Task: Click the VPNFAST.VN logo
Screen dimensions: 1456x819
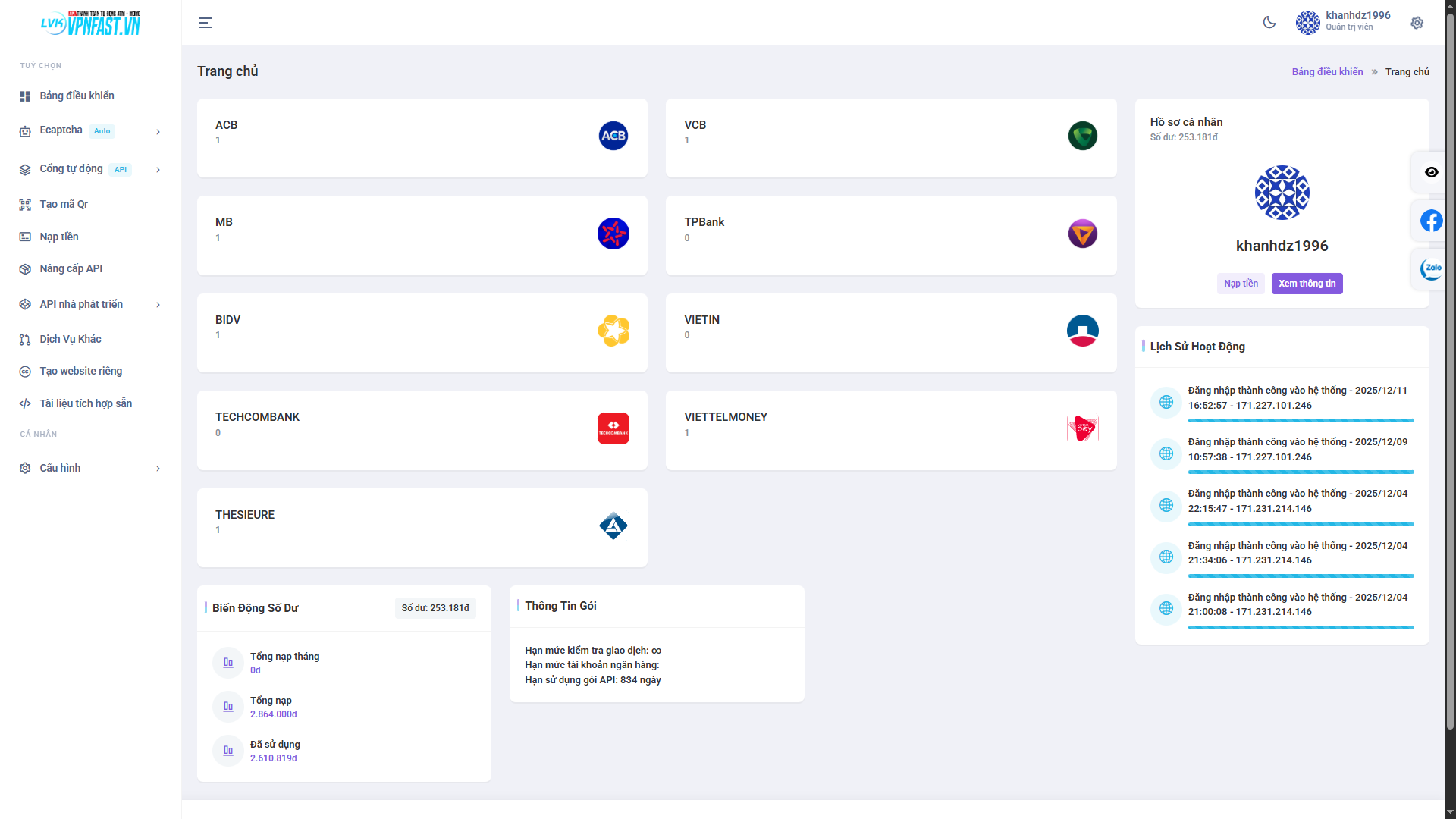Action: [x=91, y=22]
